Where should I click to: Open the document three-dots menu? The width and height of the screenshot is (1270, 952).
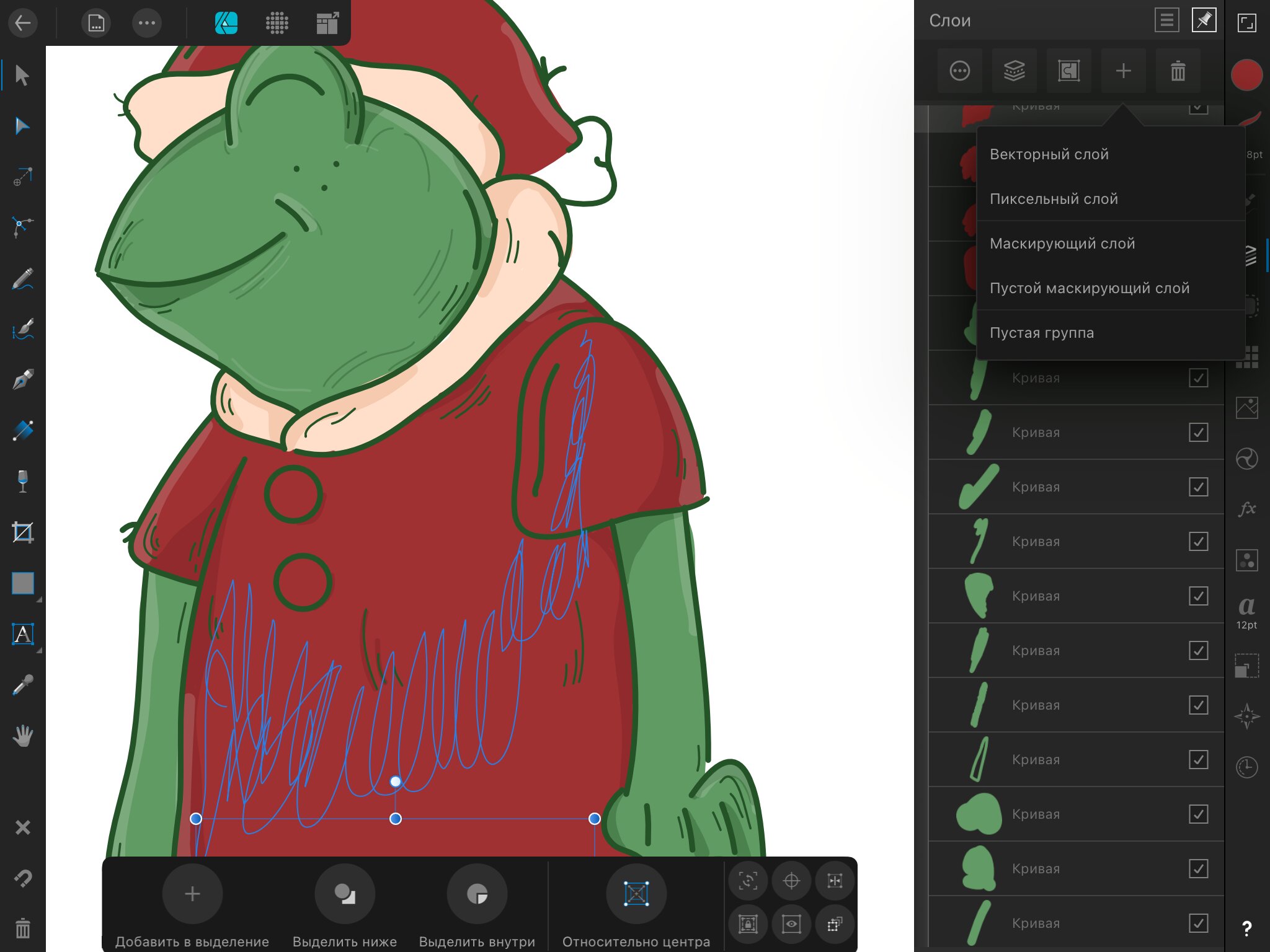pos(147,23)
